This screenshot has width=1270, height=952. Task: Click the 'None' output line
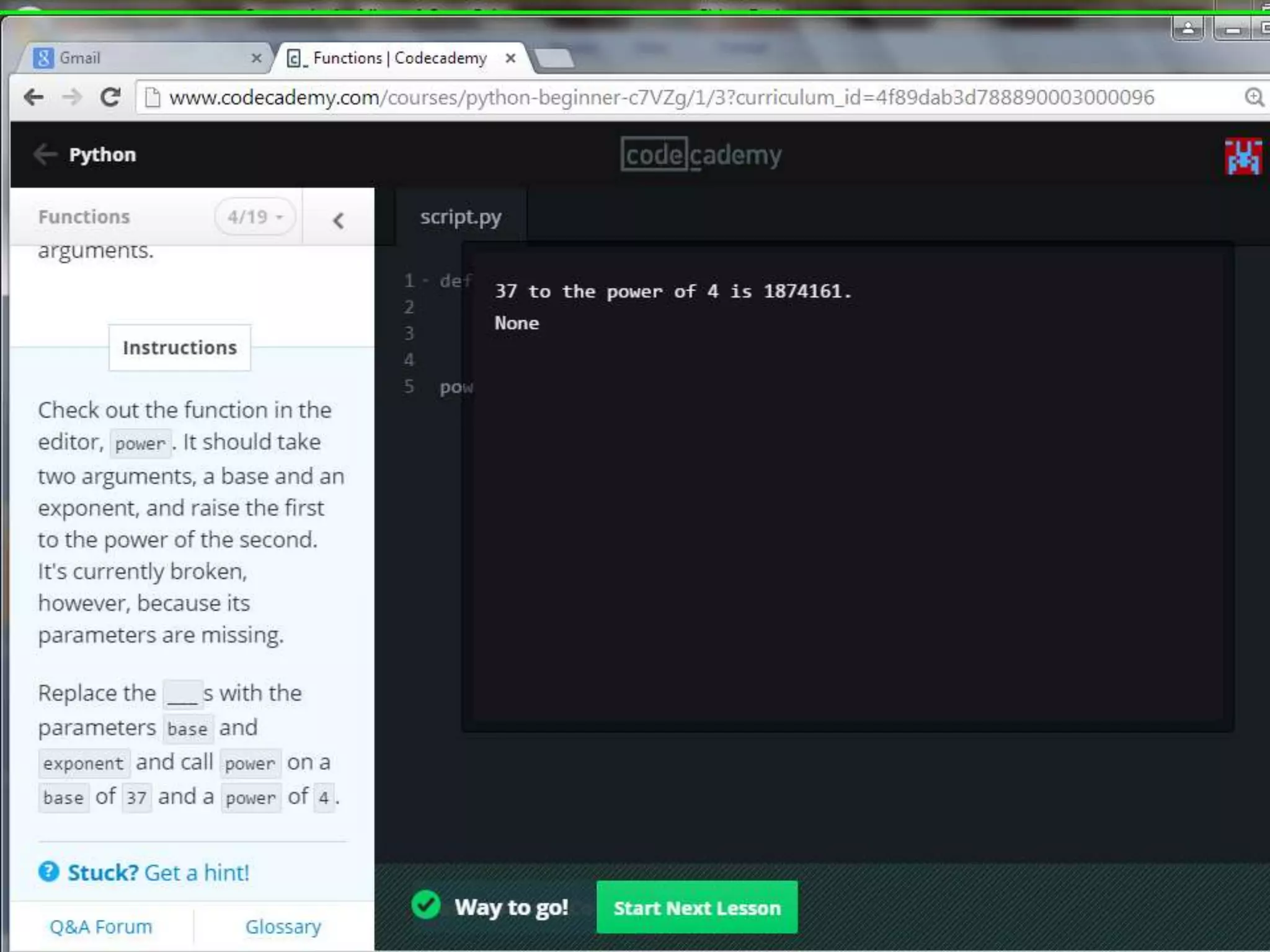[517, 323]
